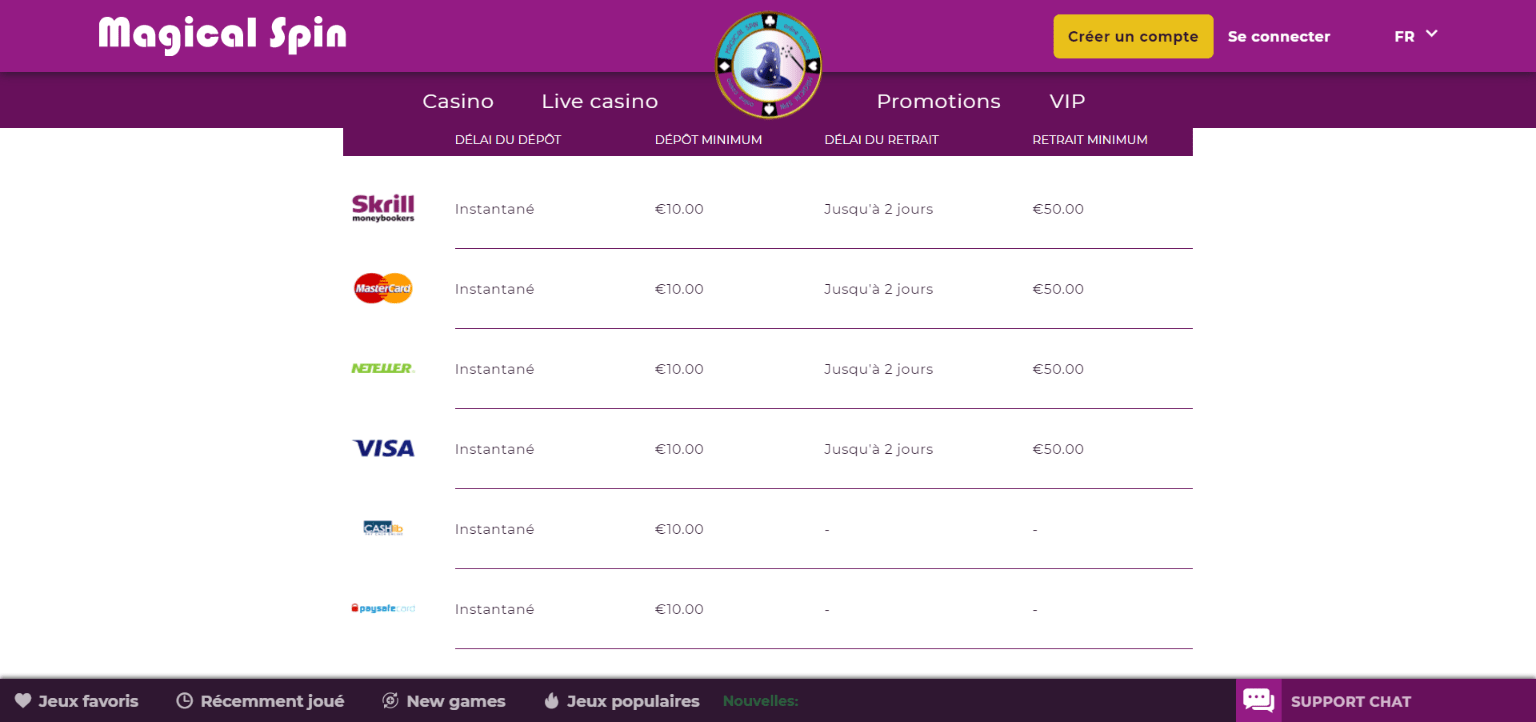Click Jusqu'à 2 jours in Neteller row
This screenshot has height=722, width=1536.
[x=879, y=369]
